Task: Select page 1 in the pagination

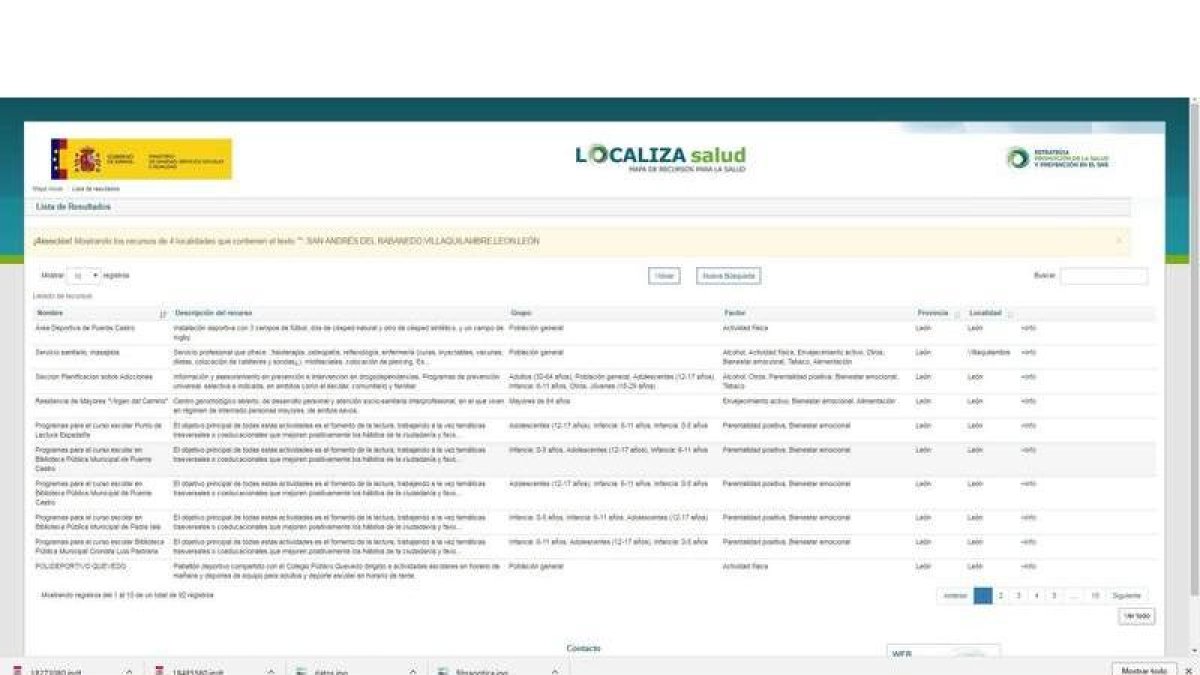Action: tap(983, 595)
